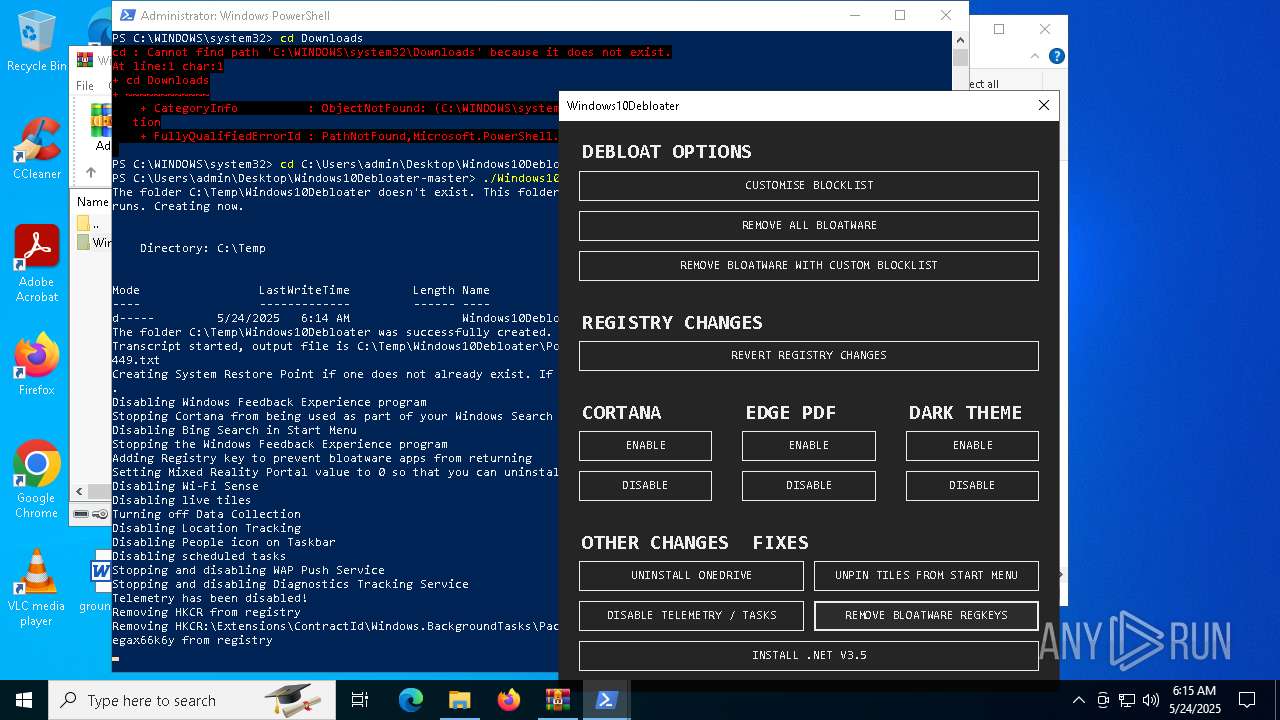Click the Name column header in WinRAR

click(92, 202)
